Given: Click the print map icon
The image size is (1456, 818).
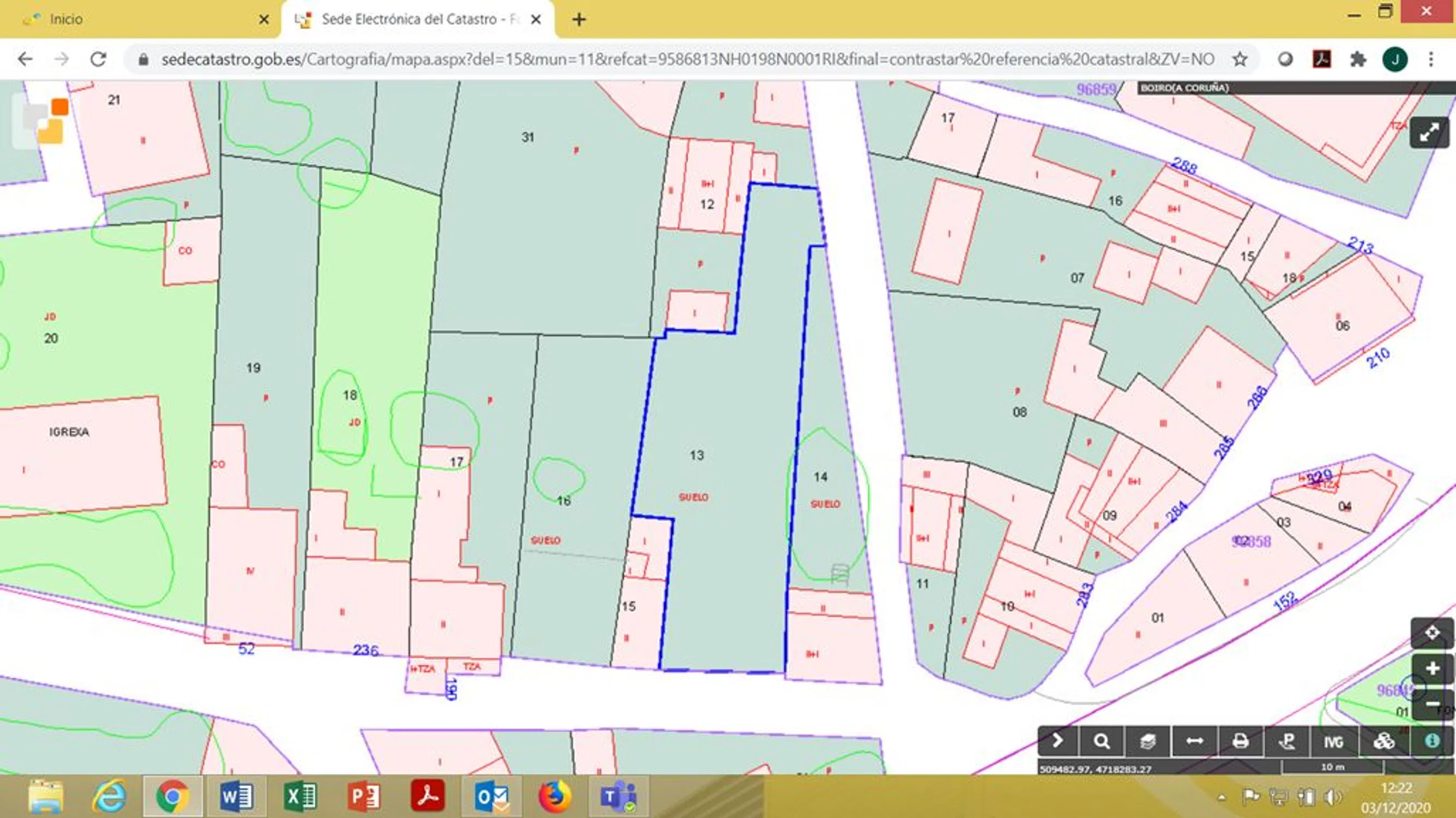Looking at the screenshot, I should tap(1240, 741).
